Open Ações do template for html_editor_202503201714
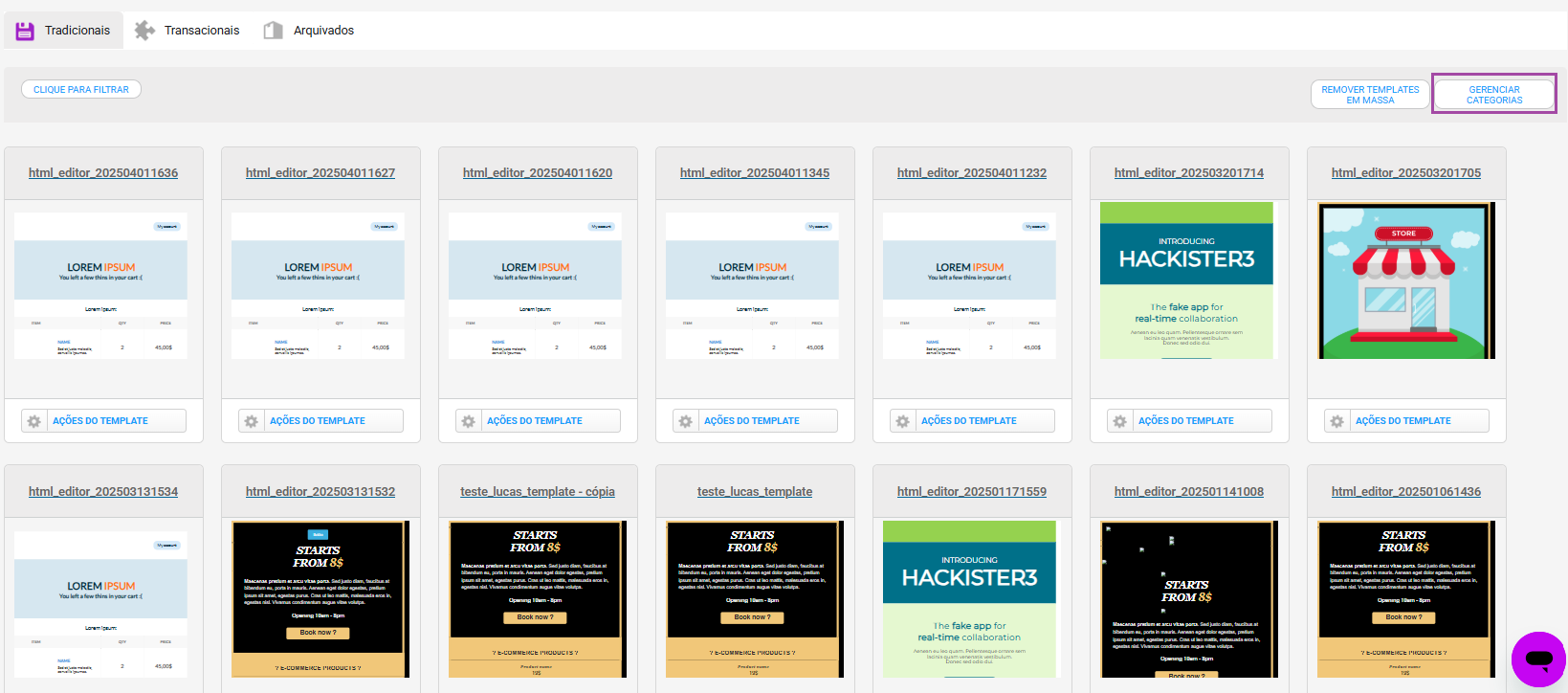 coord(1189,421)
